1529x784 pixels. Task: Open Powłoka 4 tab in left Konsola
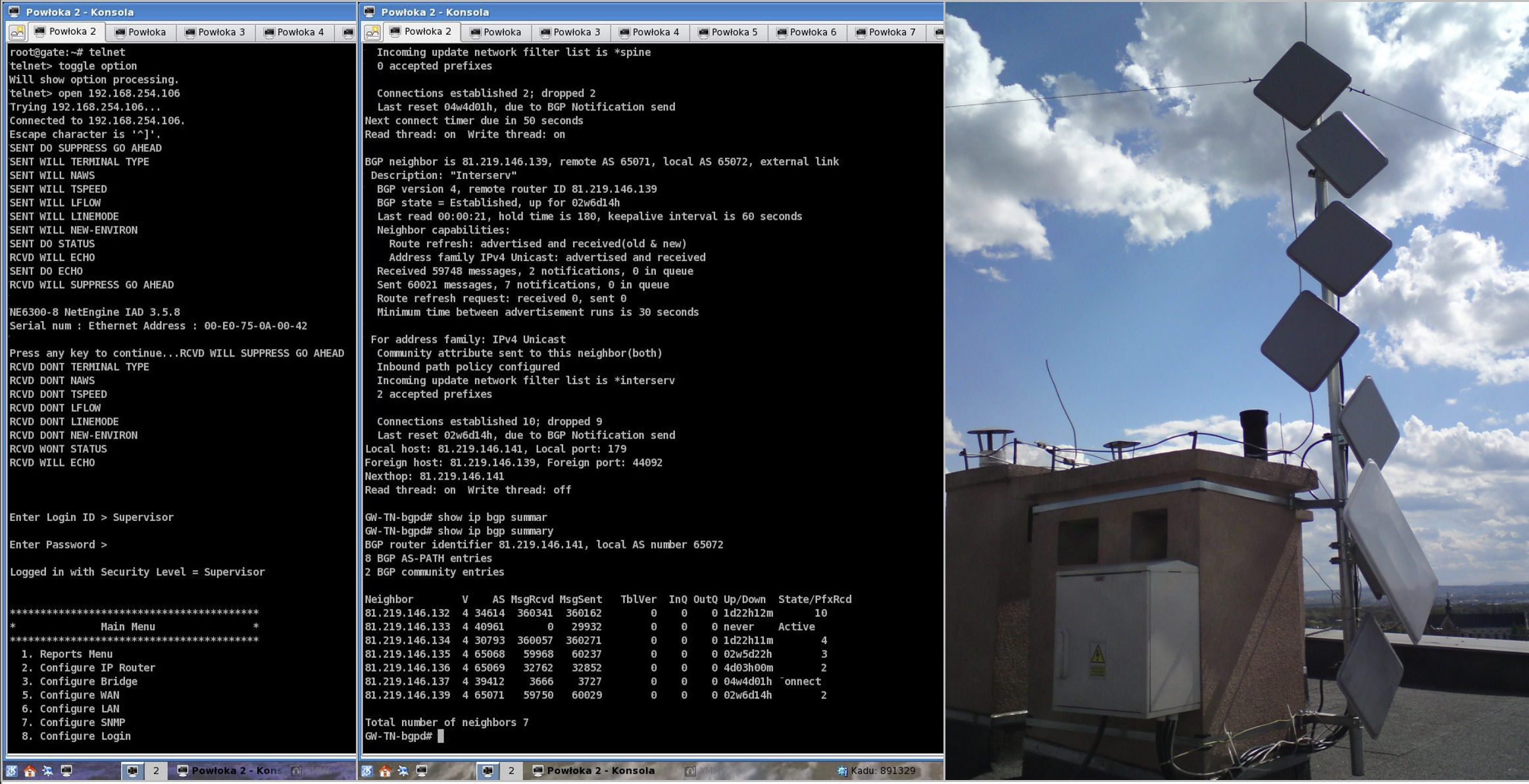tap(293, 32)
